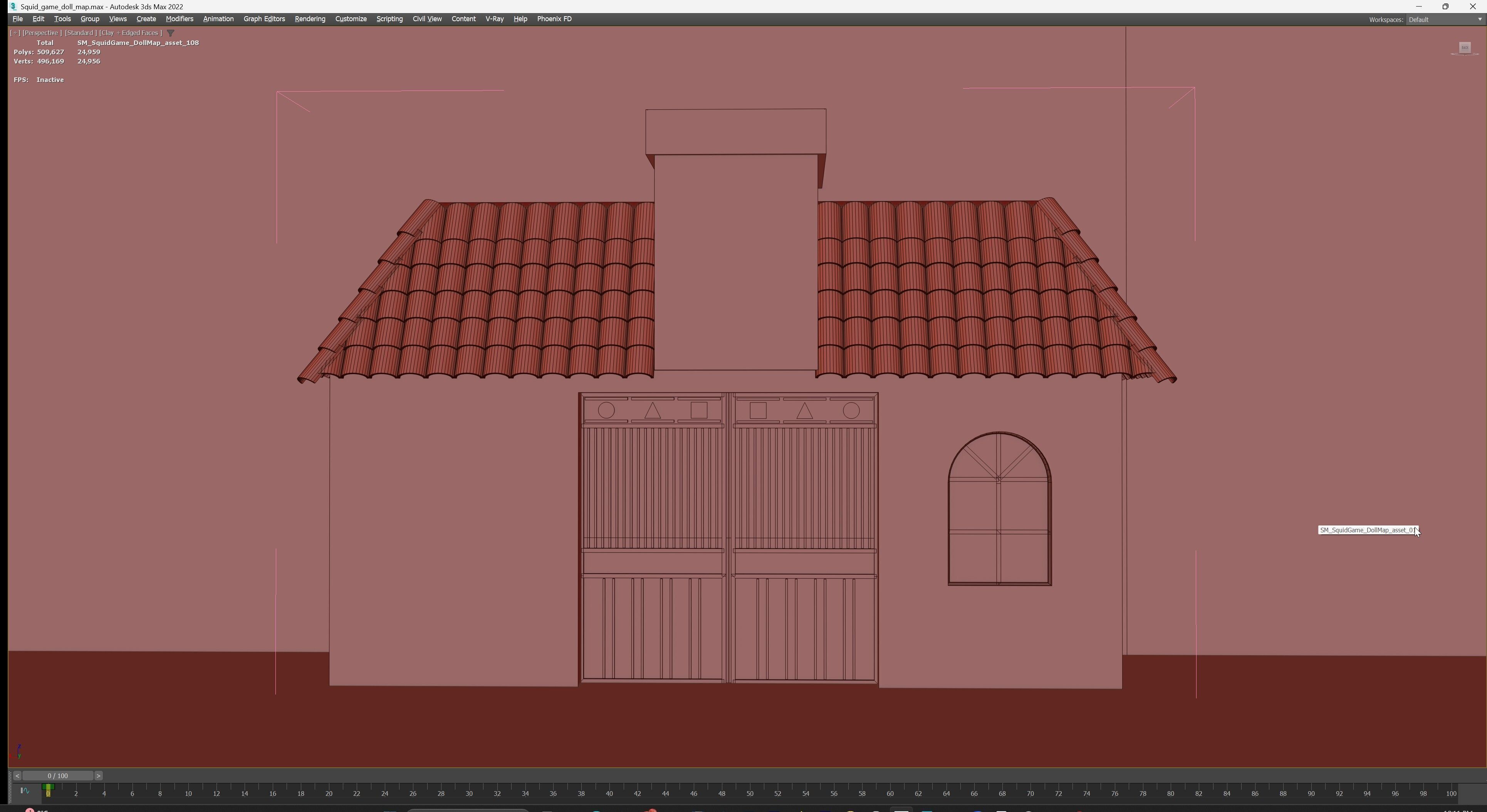Open the [Standard] shading quality menu

80,33
